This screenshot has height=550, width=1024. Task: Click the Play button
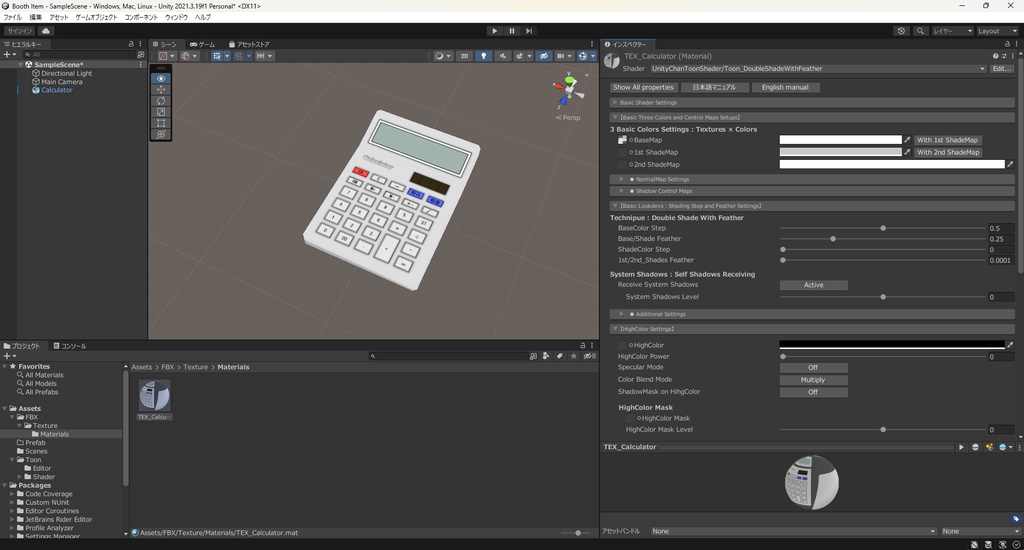494,31
